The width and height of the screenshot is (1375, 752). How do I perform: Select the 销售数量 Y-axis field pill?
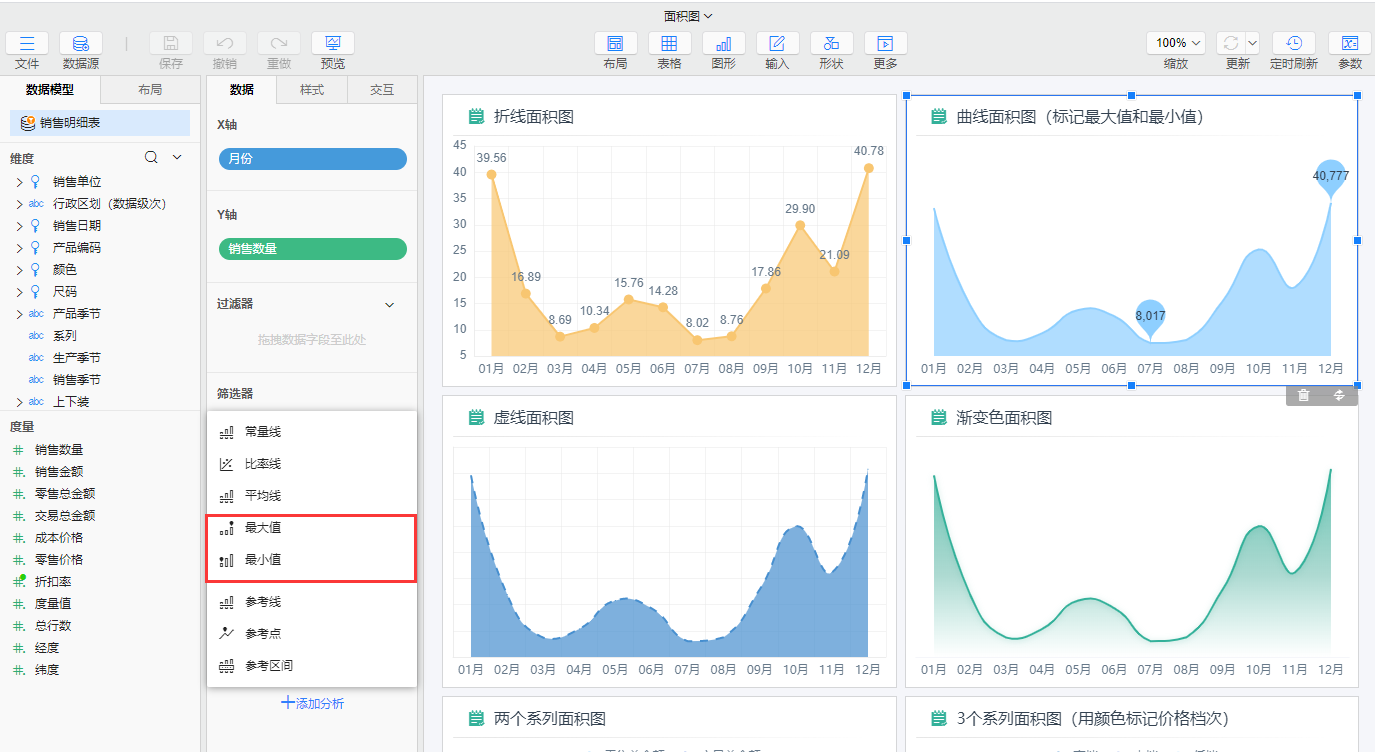(313, 249)
